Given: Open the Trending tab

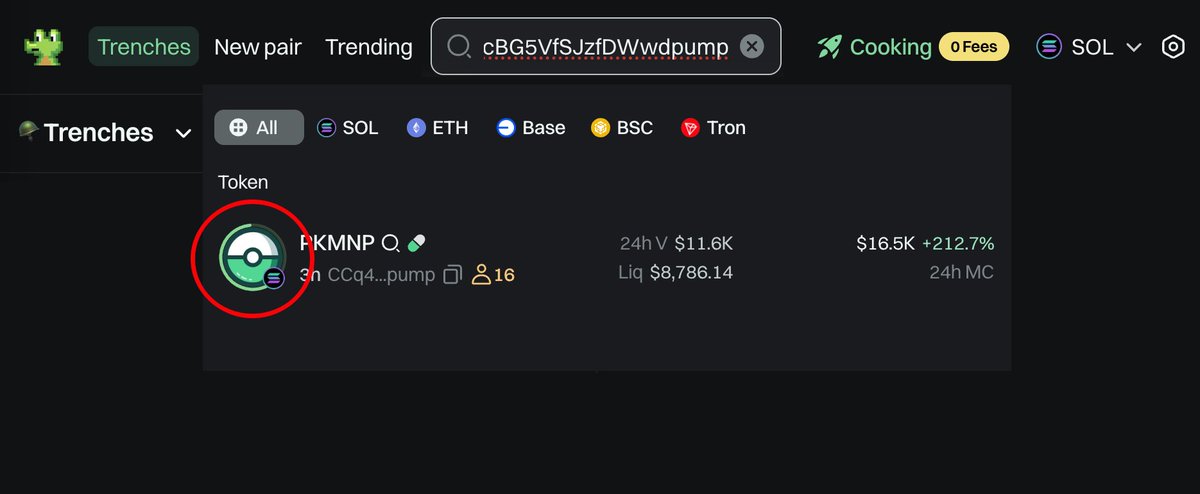Looking at the screenshot, I should coord(369,47).
